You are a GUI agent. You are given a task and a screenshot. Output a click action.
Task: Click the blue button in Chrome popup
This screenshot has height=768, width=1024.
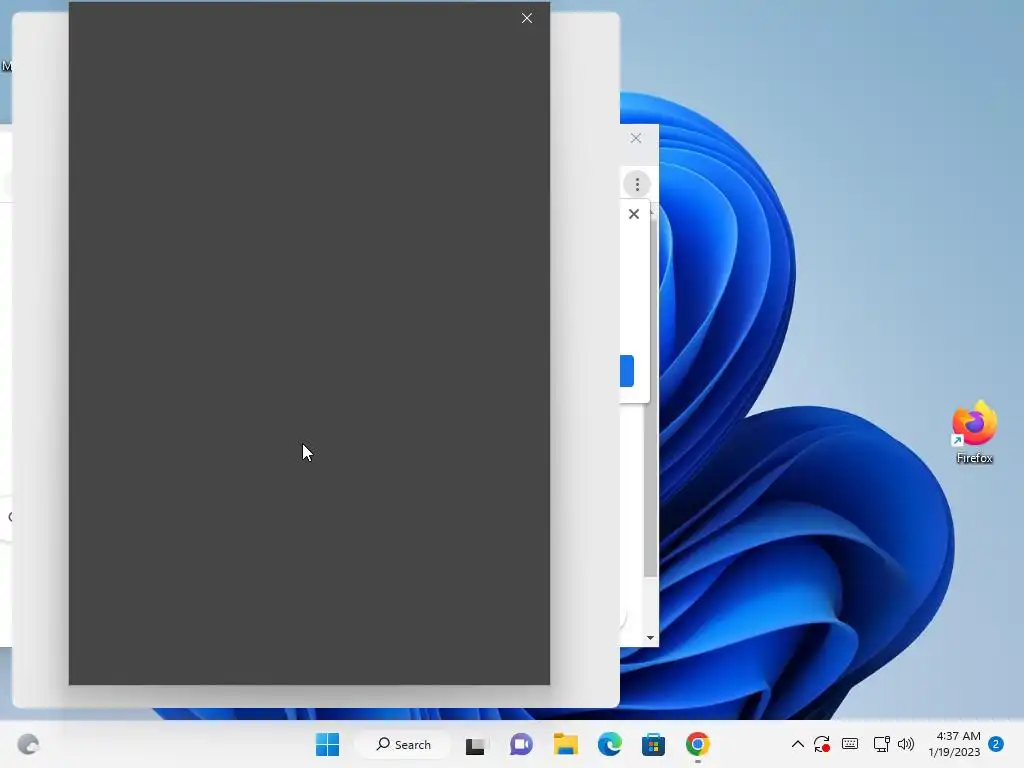(x=627, y=371)
